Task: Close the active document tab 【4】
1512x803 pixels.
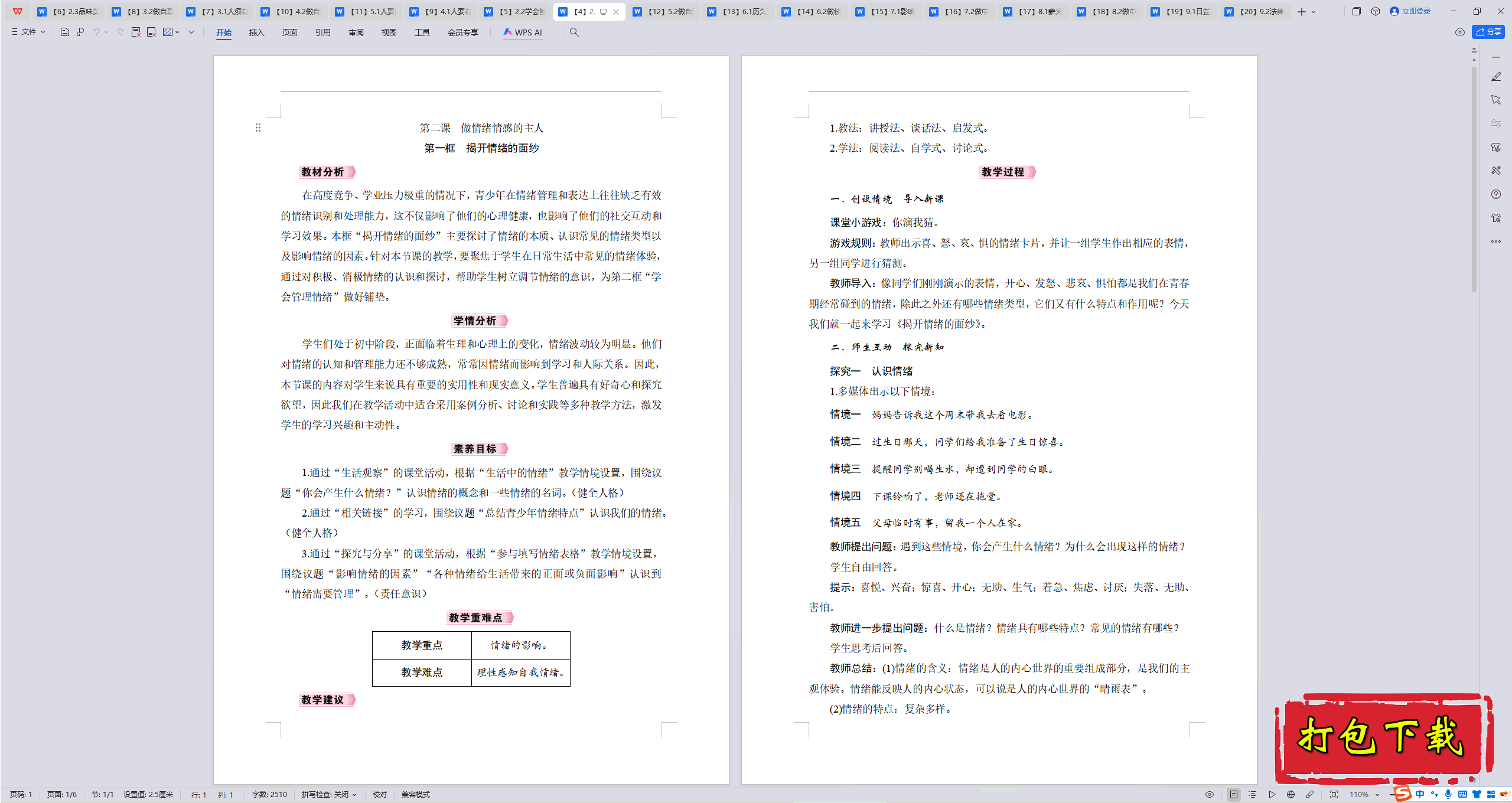Action: (616, 12)
